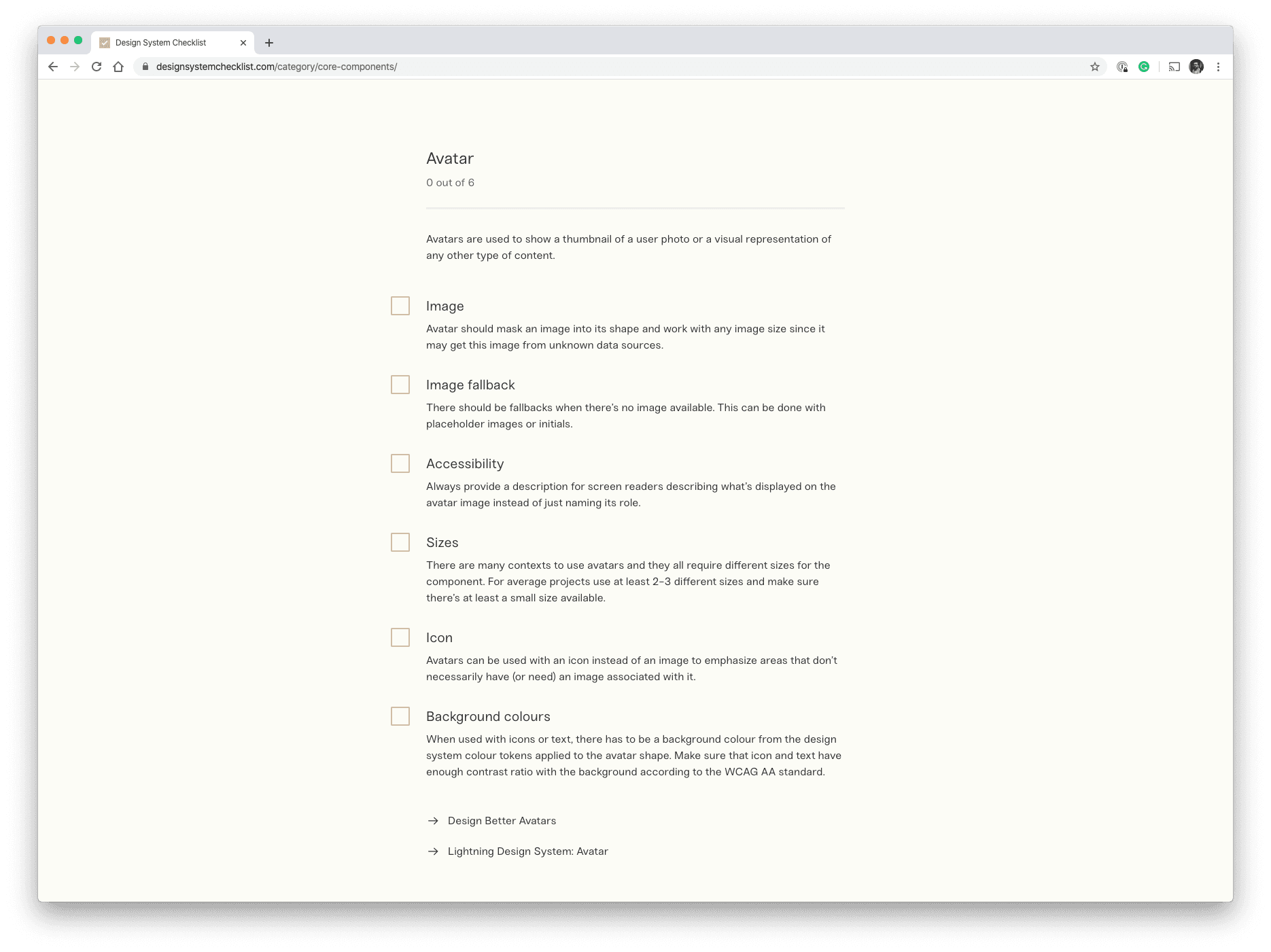The image size is (1271, 952).
Task: Click the cast screen icon
Action: click(x=1174, y=67)
